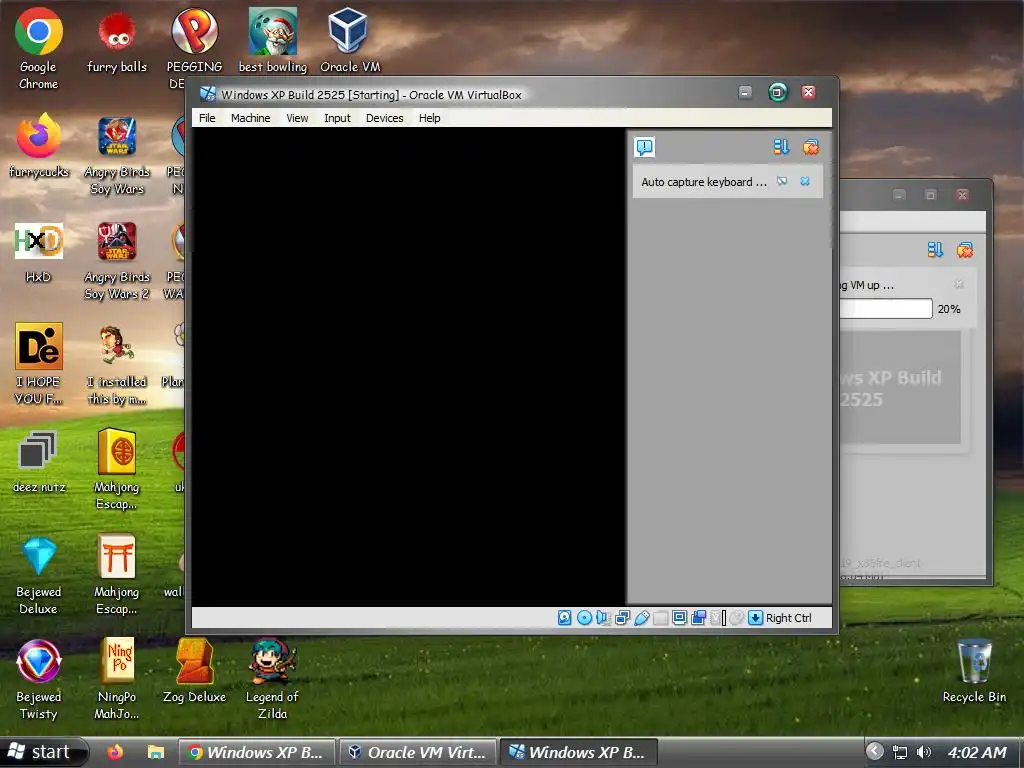Image resolution: width=1024 pixels, height=768 pixels.
Task: Select the HxD desktop icon
Action: 39,251
